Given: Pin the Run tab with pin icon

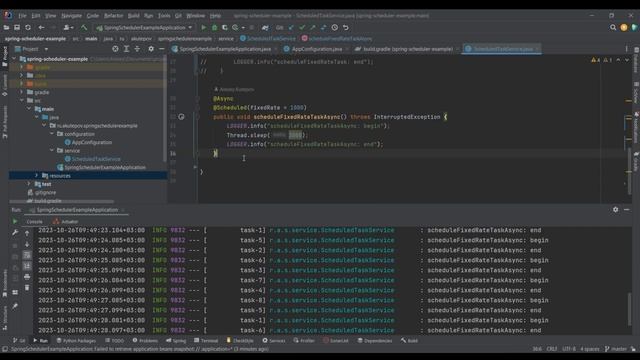Looking at the screenshot, I should (x=15, y=306).
